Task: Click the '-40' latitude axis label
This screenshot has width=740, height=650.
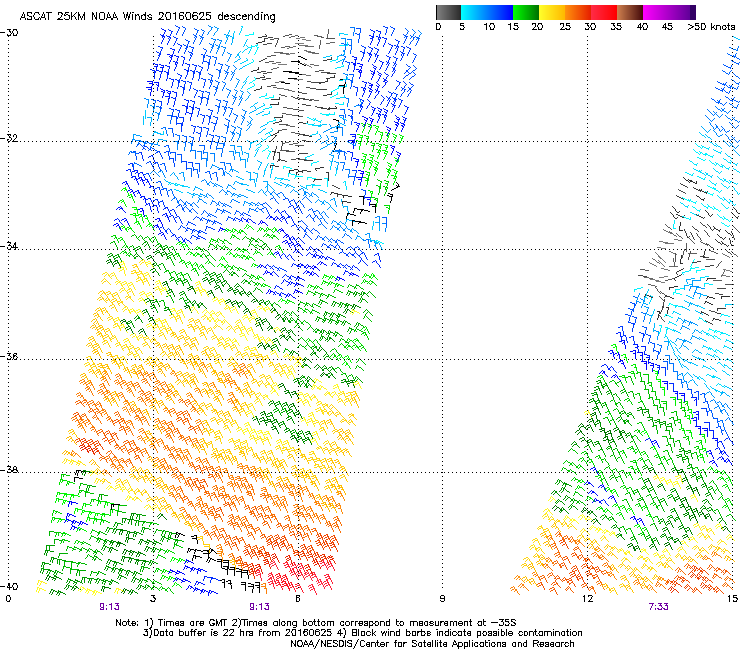Action: point(10,586)
